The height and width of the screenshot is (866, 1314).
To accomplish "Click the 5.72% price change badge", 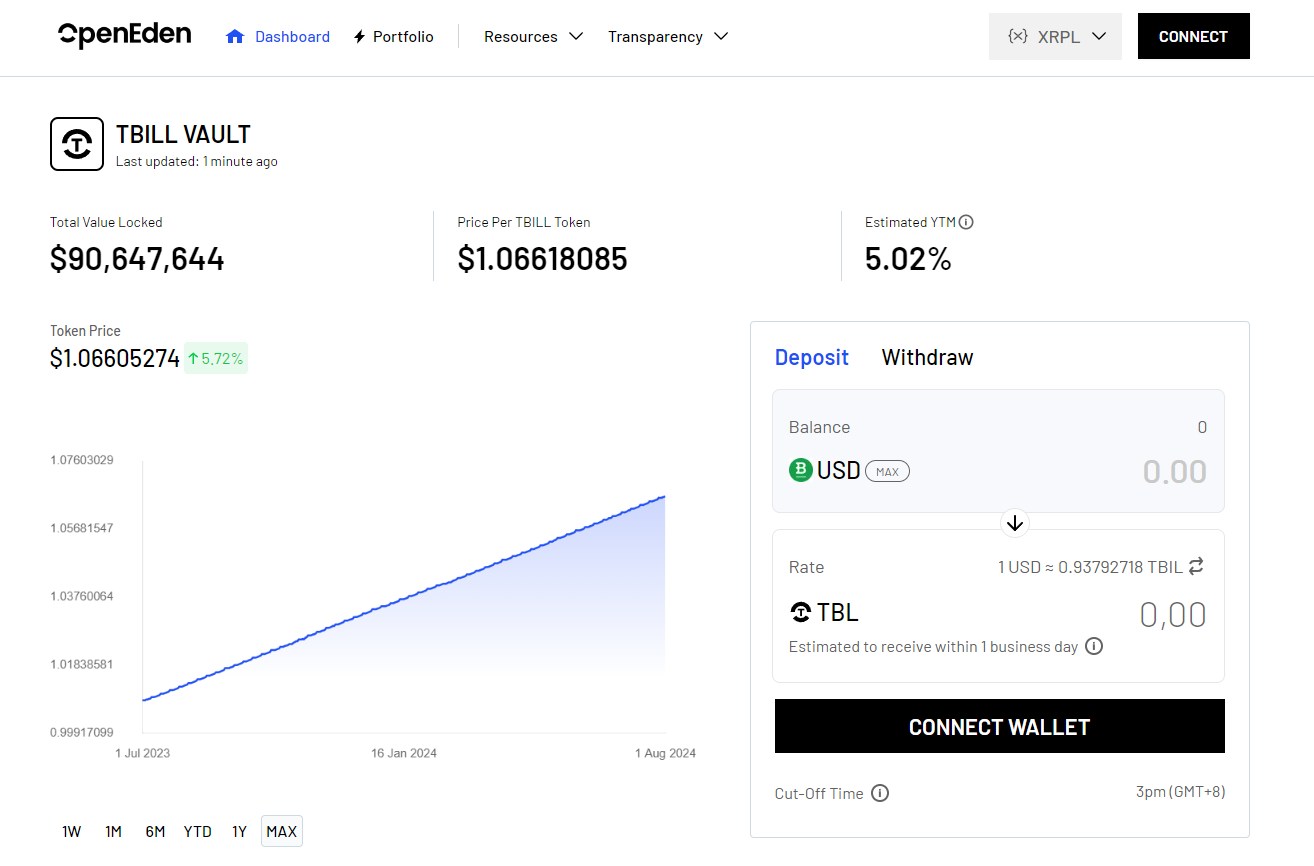I will coord(215,358).
